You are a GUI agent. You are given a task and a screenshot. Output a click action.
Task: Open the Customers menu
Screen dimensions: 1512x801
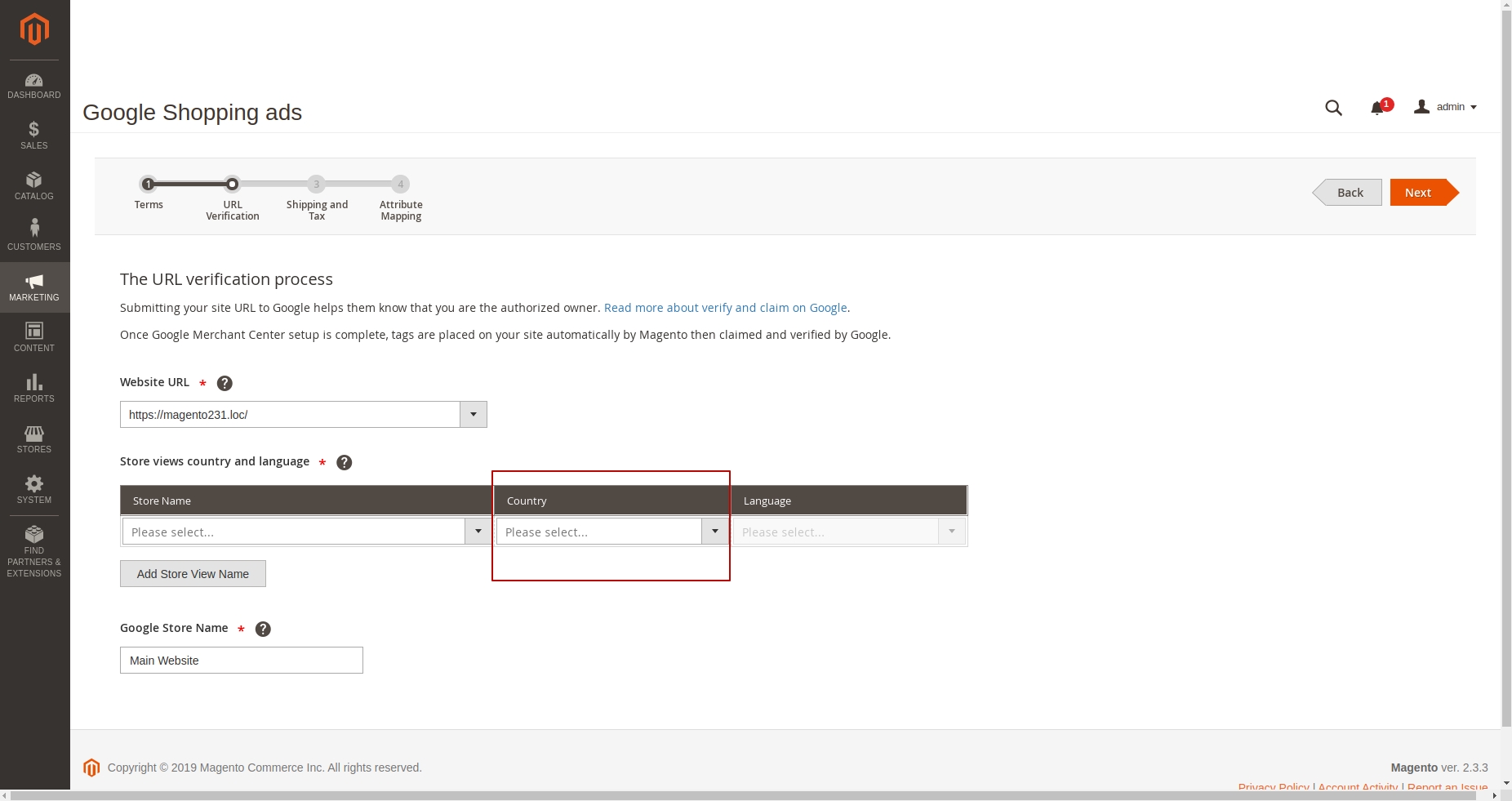tap(34, 237)
